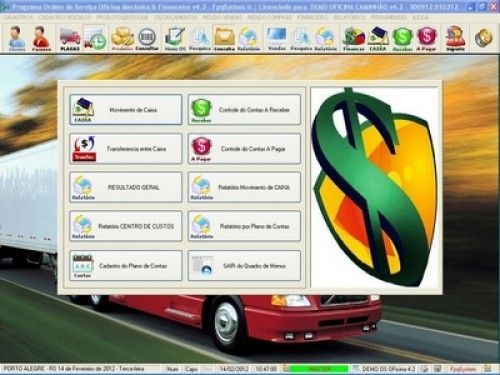The width and height of the screenshot is (500, 375).
Task: Open the Consulta folder icon
Action: (224, 38)
